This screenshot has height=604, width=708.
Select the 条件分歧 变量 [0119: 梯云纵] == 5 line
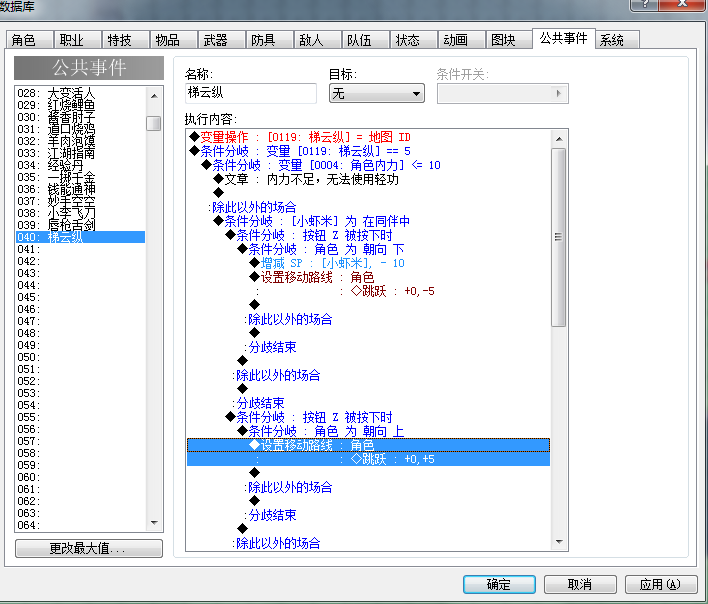[x=368, y=151]
